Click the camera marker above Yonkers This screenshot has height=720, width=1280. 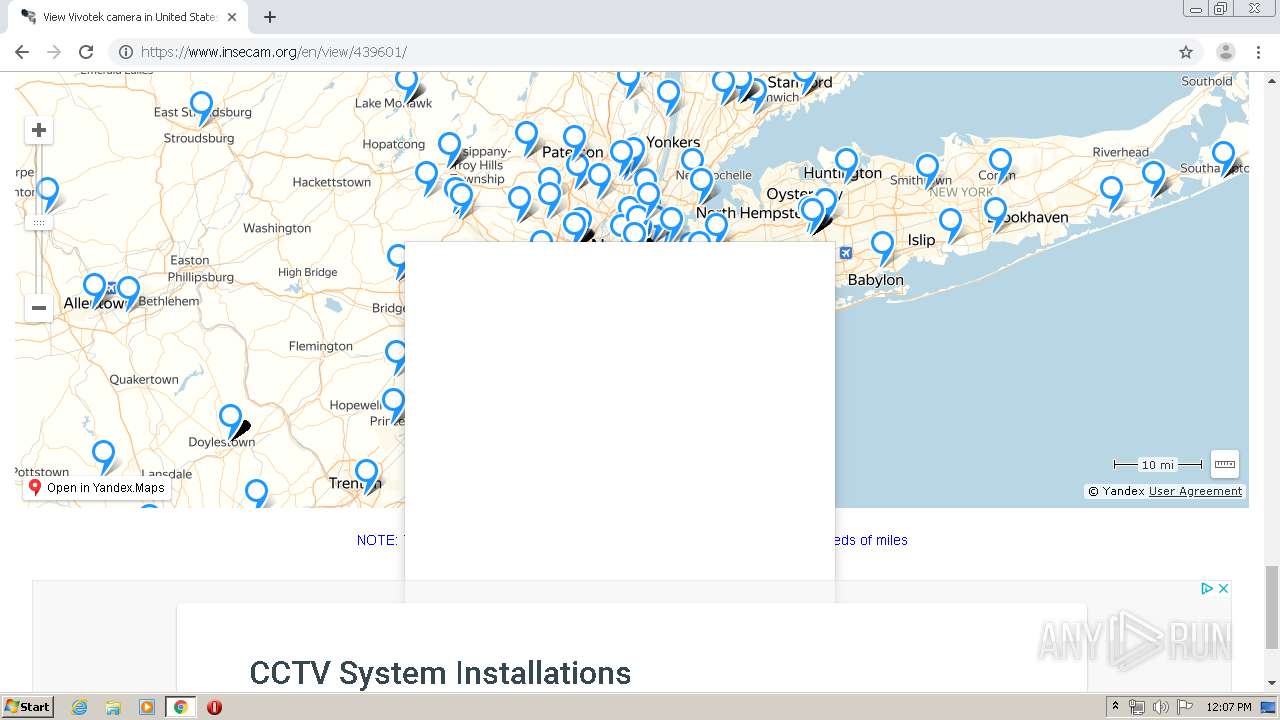pyautogui.click(x=668, y=95)
